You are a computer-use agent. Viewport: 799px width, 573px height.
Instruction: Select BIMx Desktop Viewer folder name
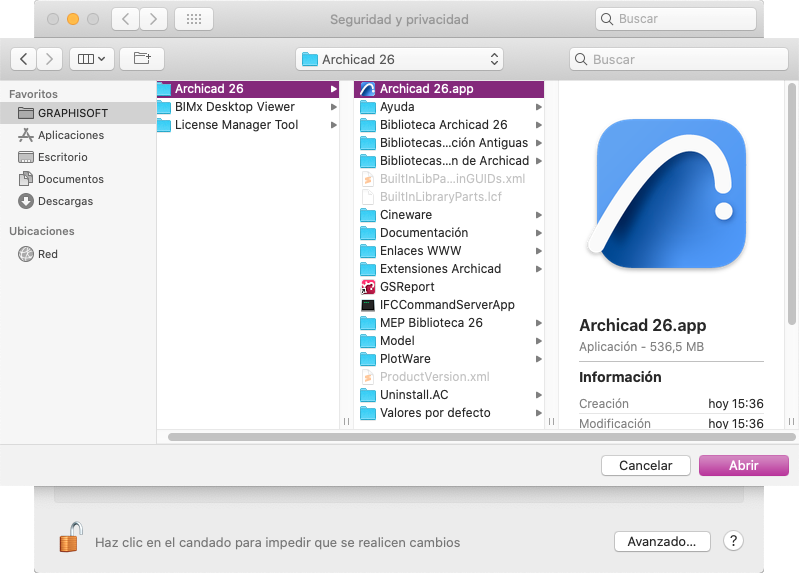coord(235,107)
